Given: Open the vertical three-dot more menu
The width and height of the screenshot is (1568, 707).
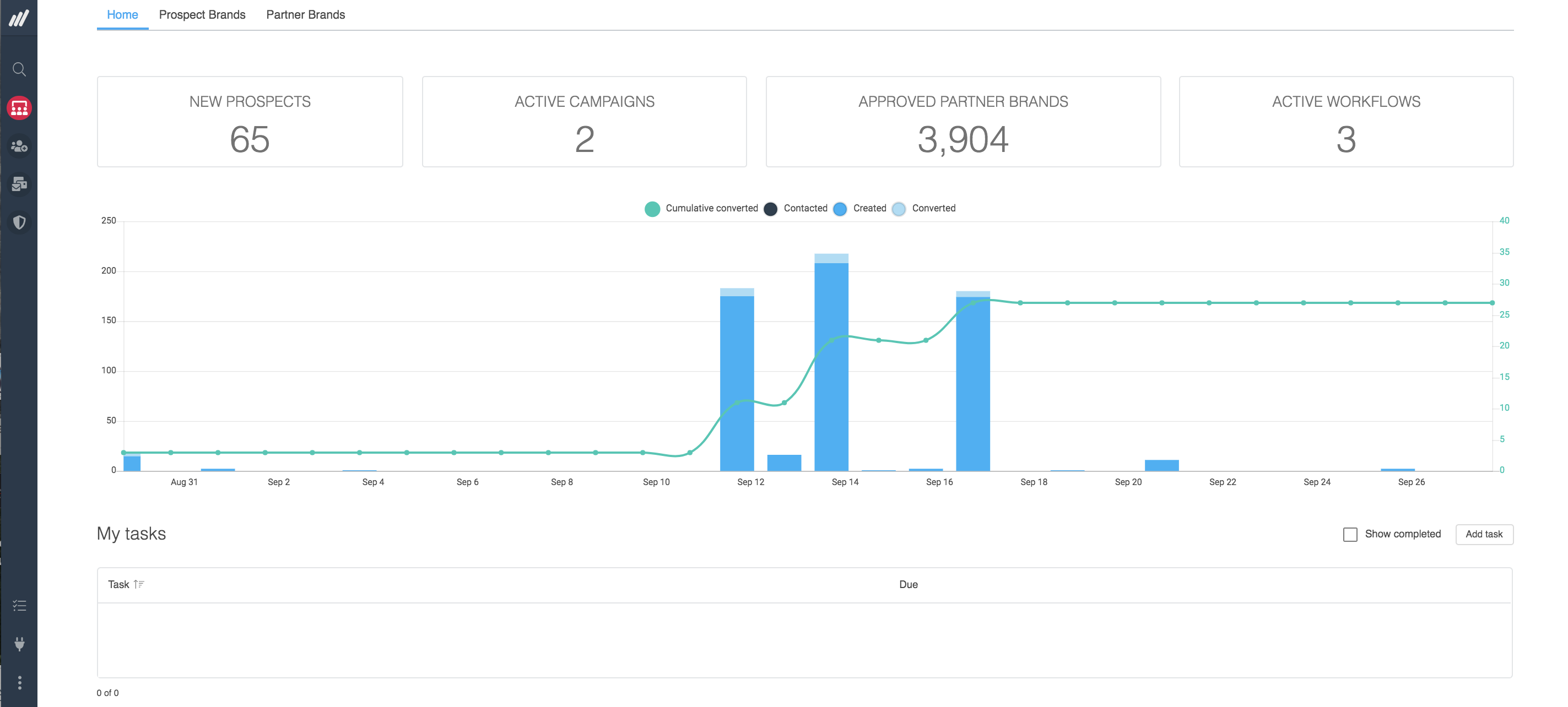Looking at the screenshot, I should point(19,682).
